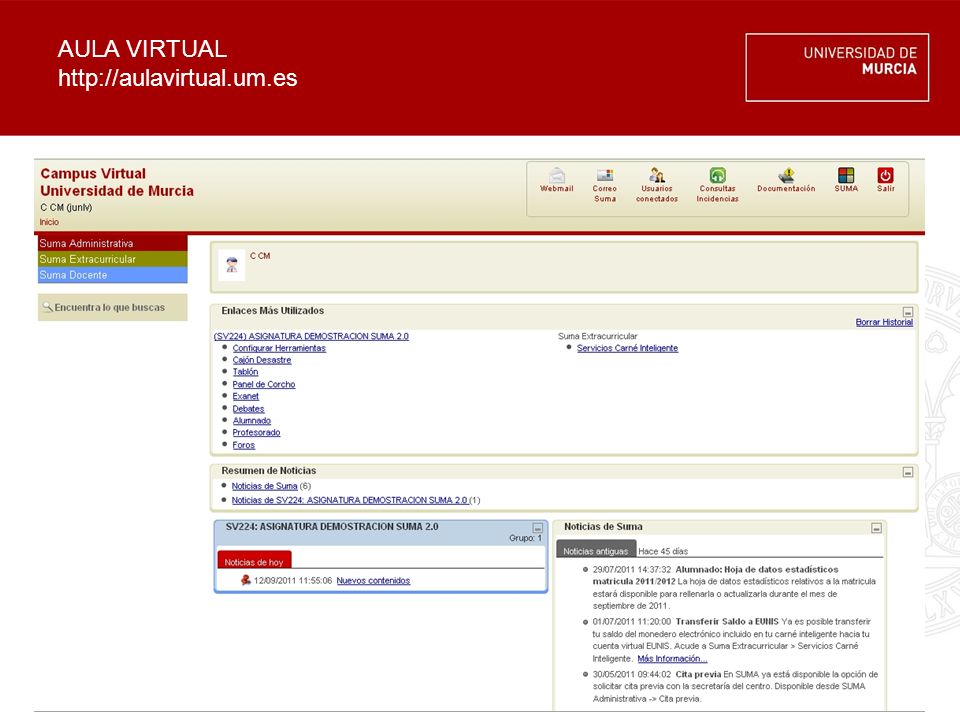The image size is (960, 720).
Task: Open the Nuevos contenidos news link
Action: pyautogui.click(x=373, y=580)
